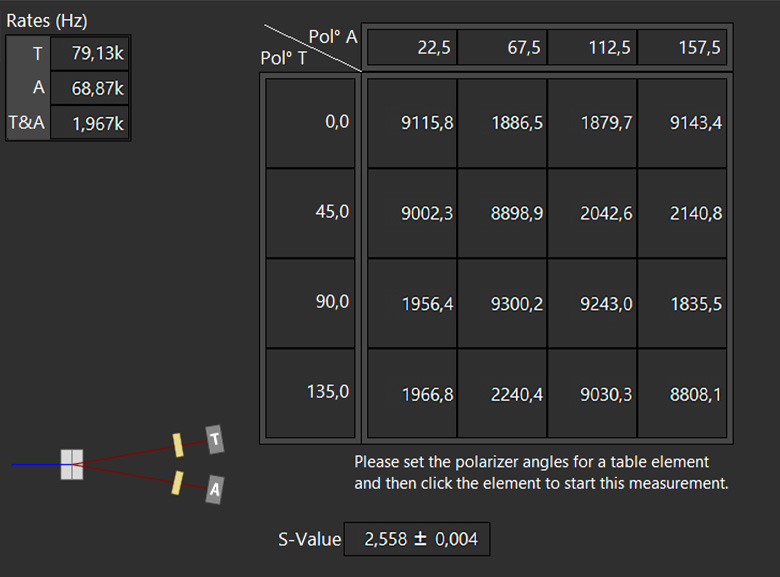The image size is (780, 577).
Task: Select the cell with value 2240,4
Action: coord(502,393)
